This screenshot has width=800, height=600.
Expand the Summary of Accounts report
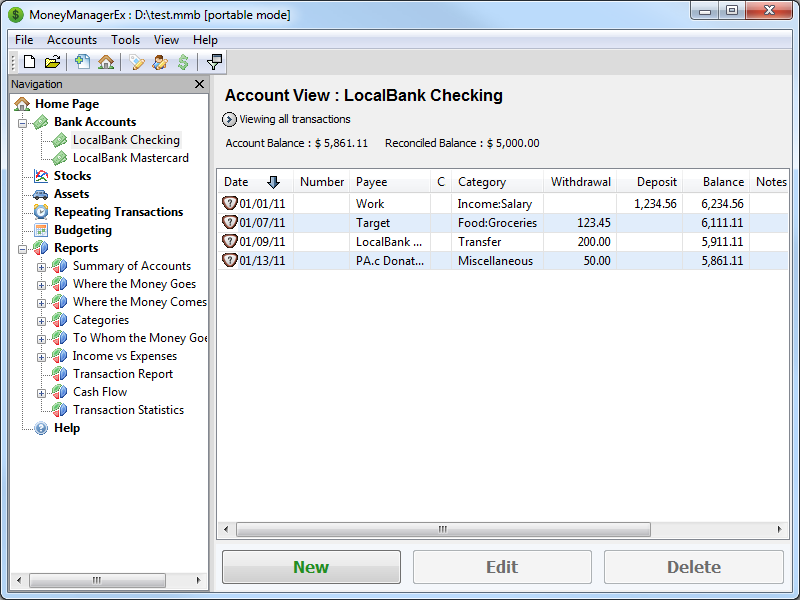click(x=41, y=267)
